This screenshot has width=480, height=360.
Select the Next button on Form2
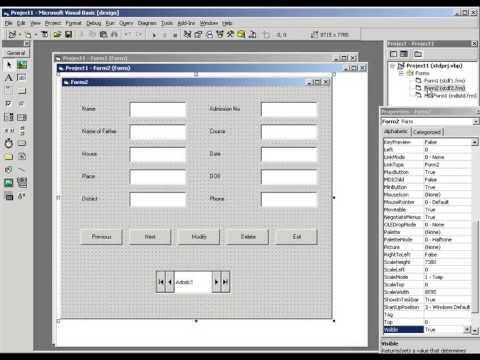tap(150, 237)
